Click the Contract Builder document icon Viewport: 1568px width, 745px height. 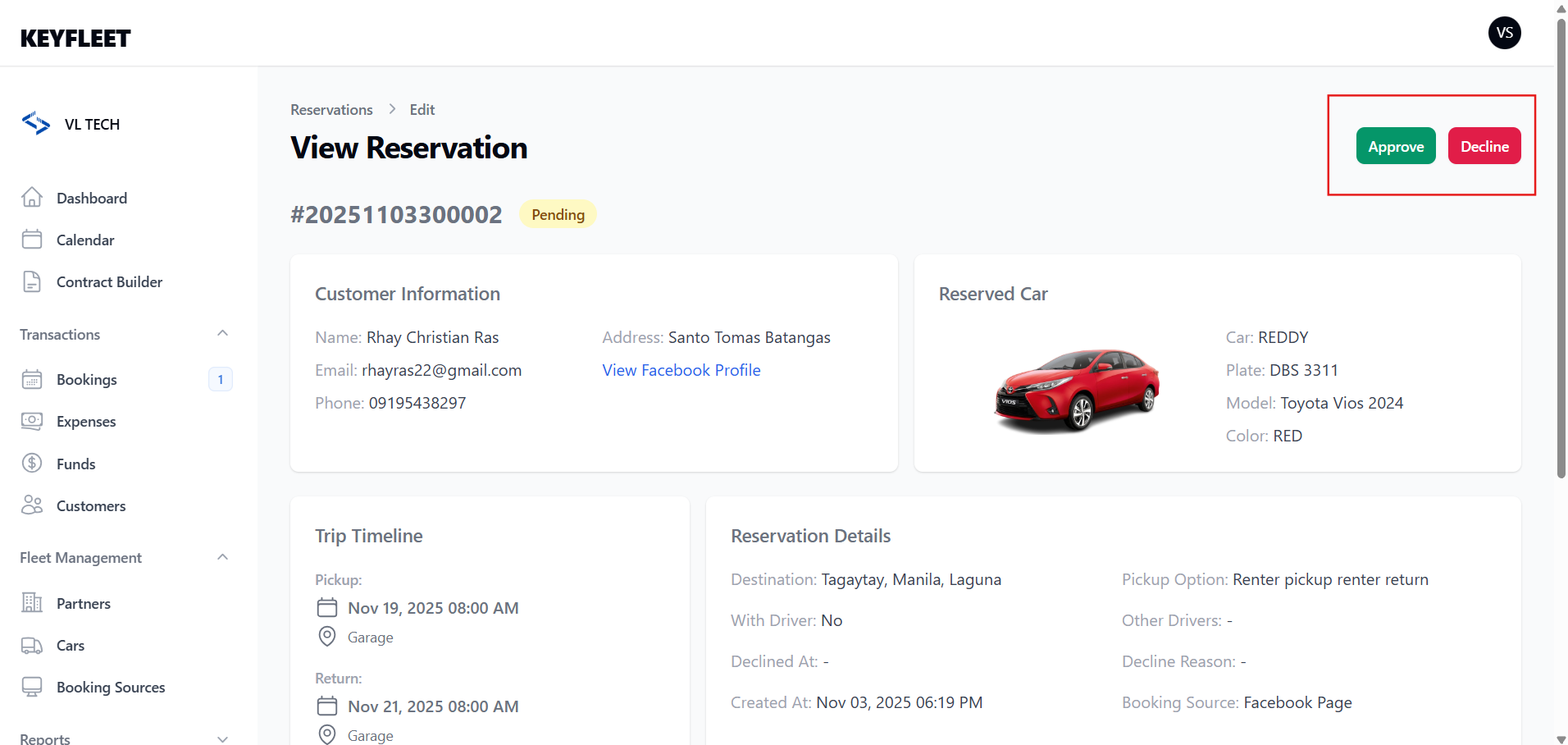[32, 281]
